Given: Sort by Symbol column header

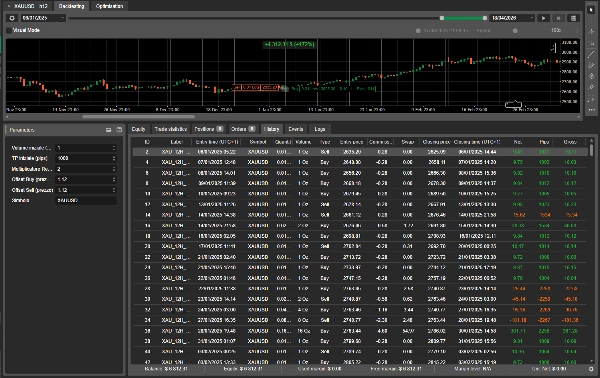Looking at the screenshot, I should (258, 142).
